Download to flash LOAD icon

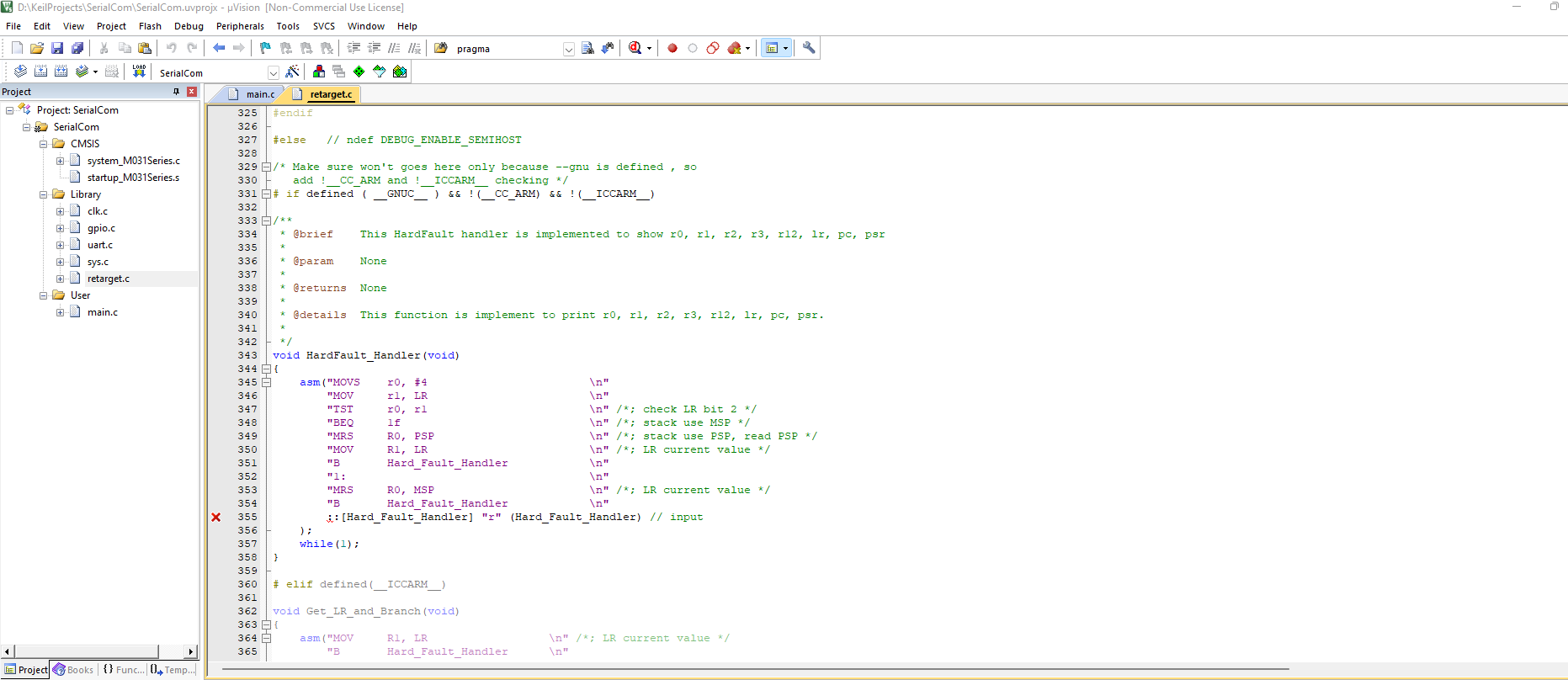(139, 72)
